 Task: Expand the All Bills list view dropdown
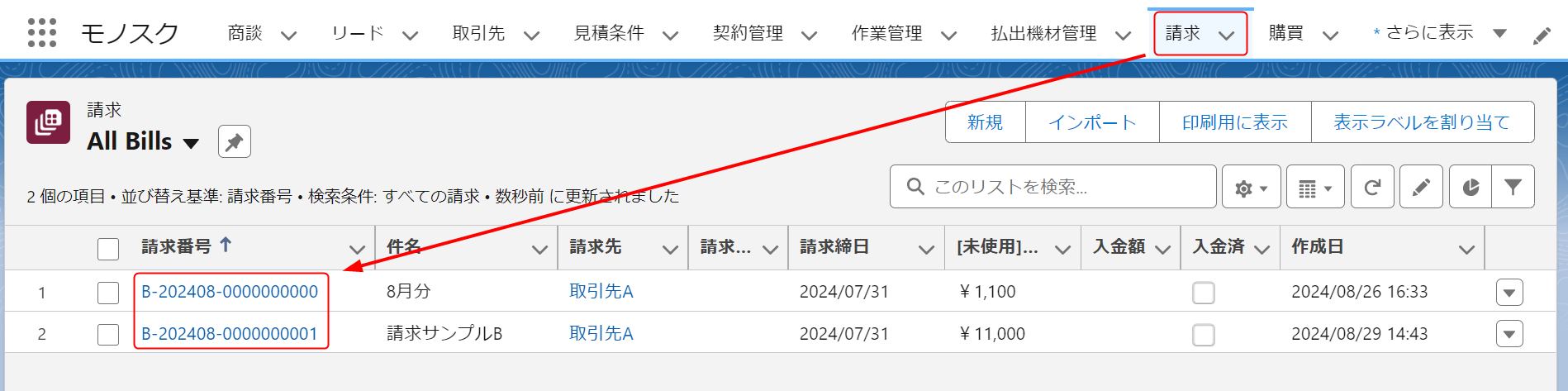[x=191, y=143]
